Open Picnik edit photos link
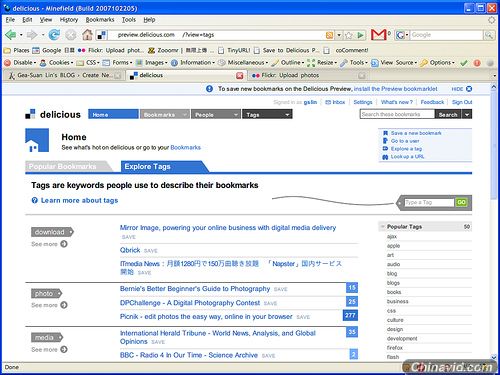This screenshot has height=375, width=500. point(206,316)
